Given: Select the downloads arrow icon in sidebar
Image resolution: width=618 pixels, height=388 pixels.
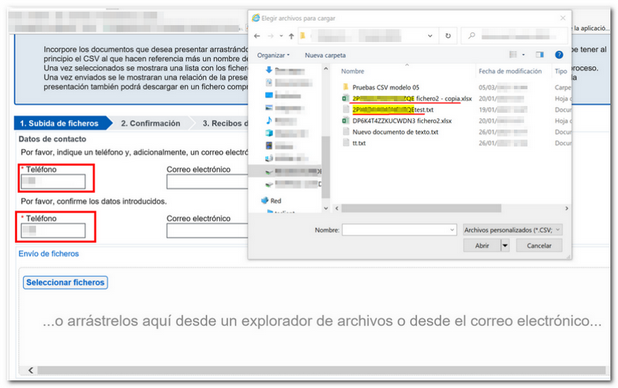Looking at the screenshot, I should pyautogui.click(x=269, y=70).
